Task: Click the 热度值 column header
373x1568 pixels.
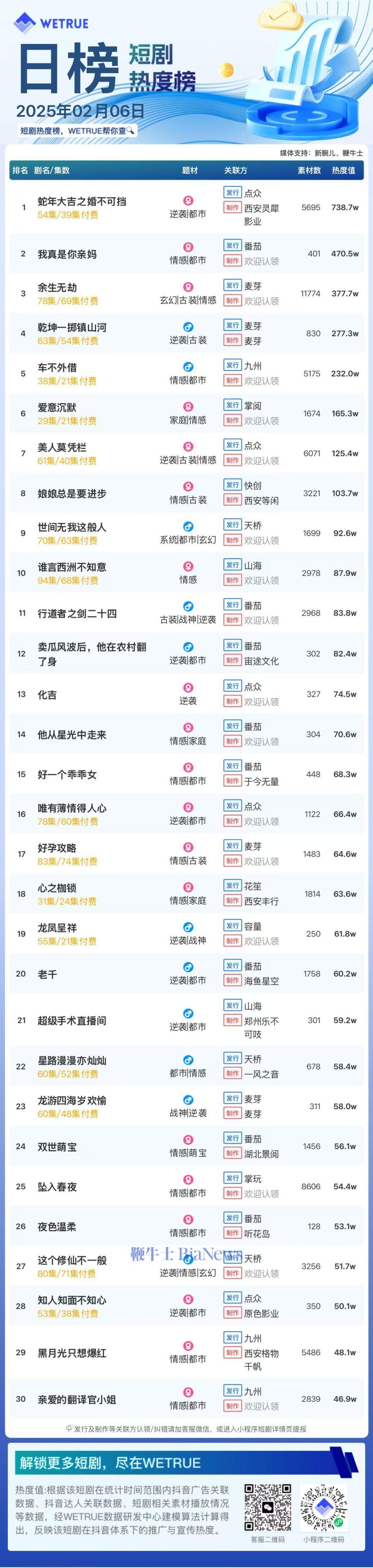Action: [x=344, y=170]
